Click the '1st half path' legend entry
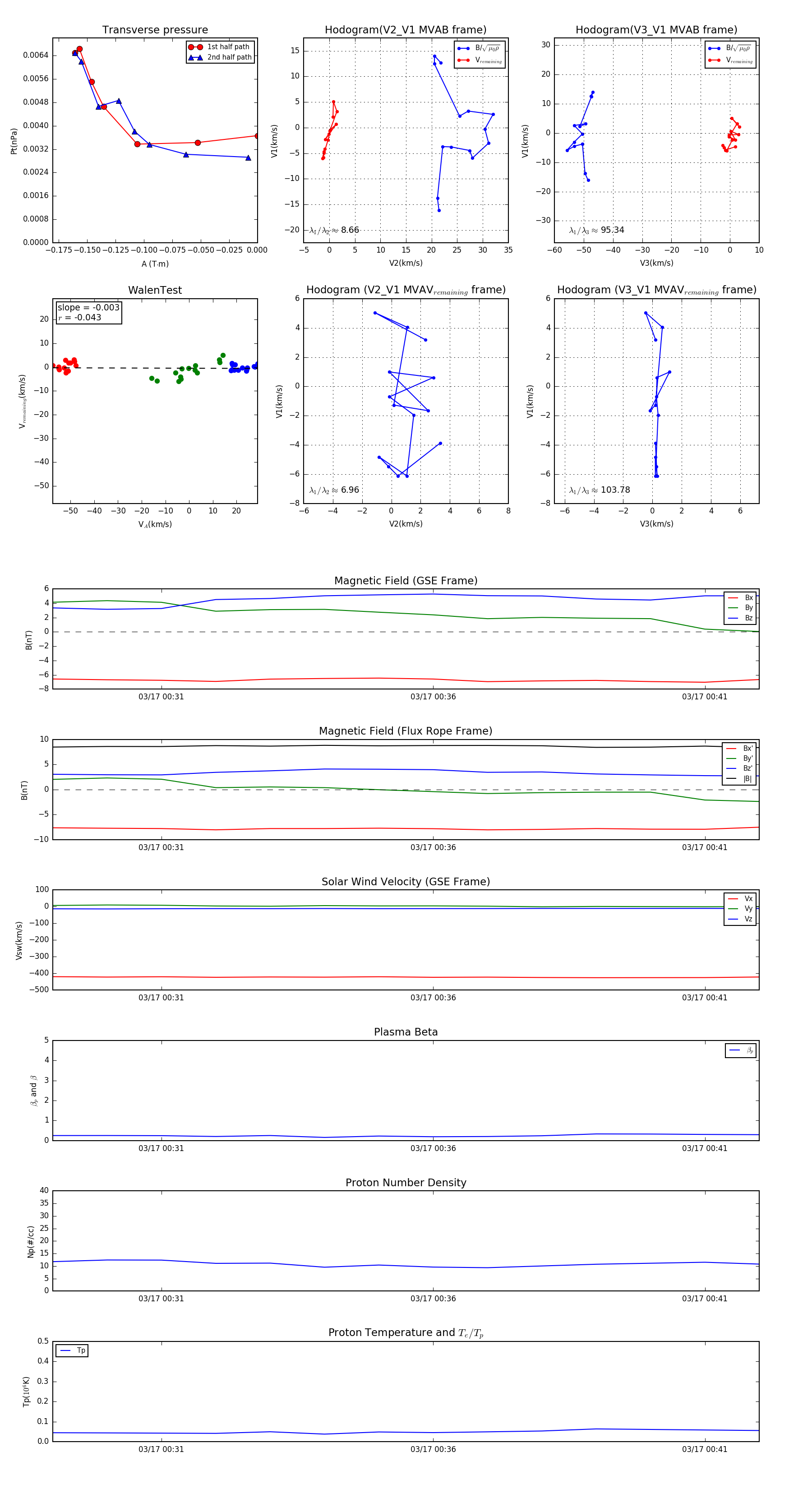The height and width of the screenshot is (1489, 812). tap(220, 47)
